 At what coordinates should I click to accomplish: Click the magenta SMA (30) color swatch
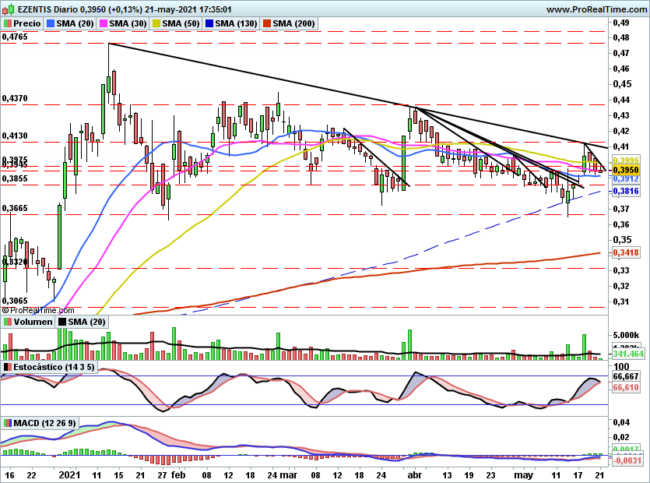[104, 24]
